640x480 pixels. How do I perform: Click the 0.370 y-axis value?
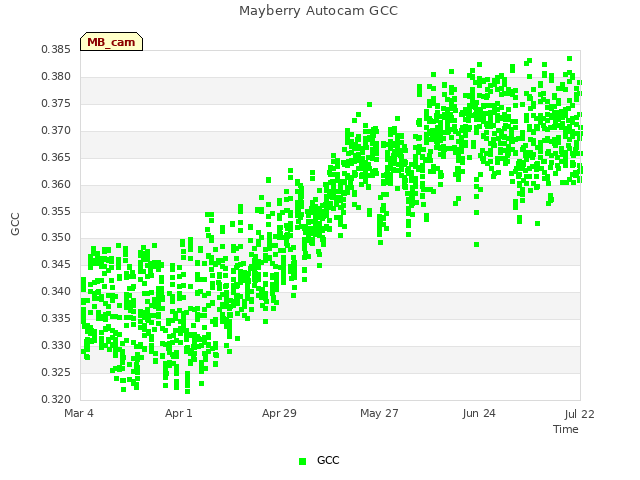pos(56,131)
